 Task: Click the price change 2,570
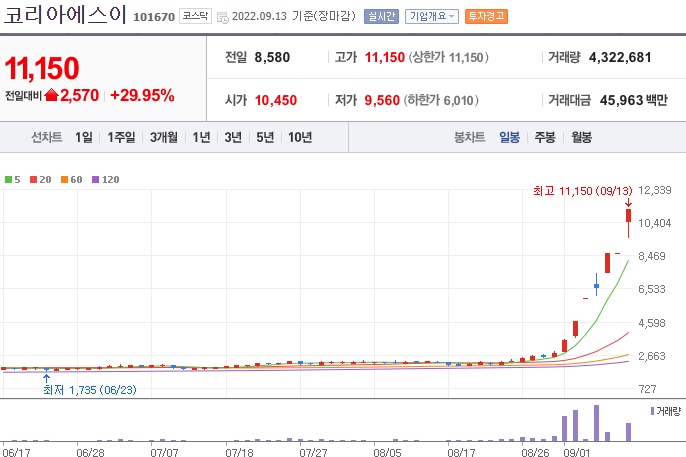[79, 95]
